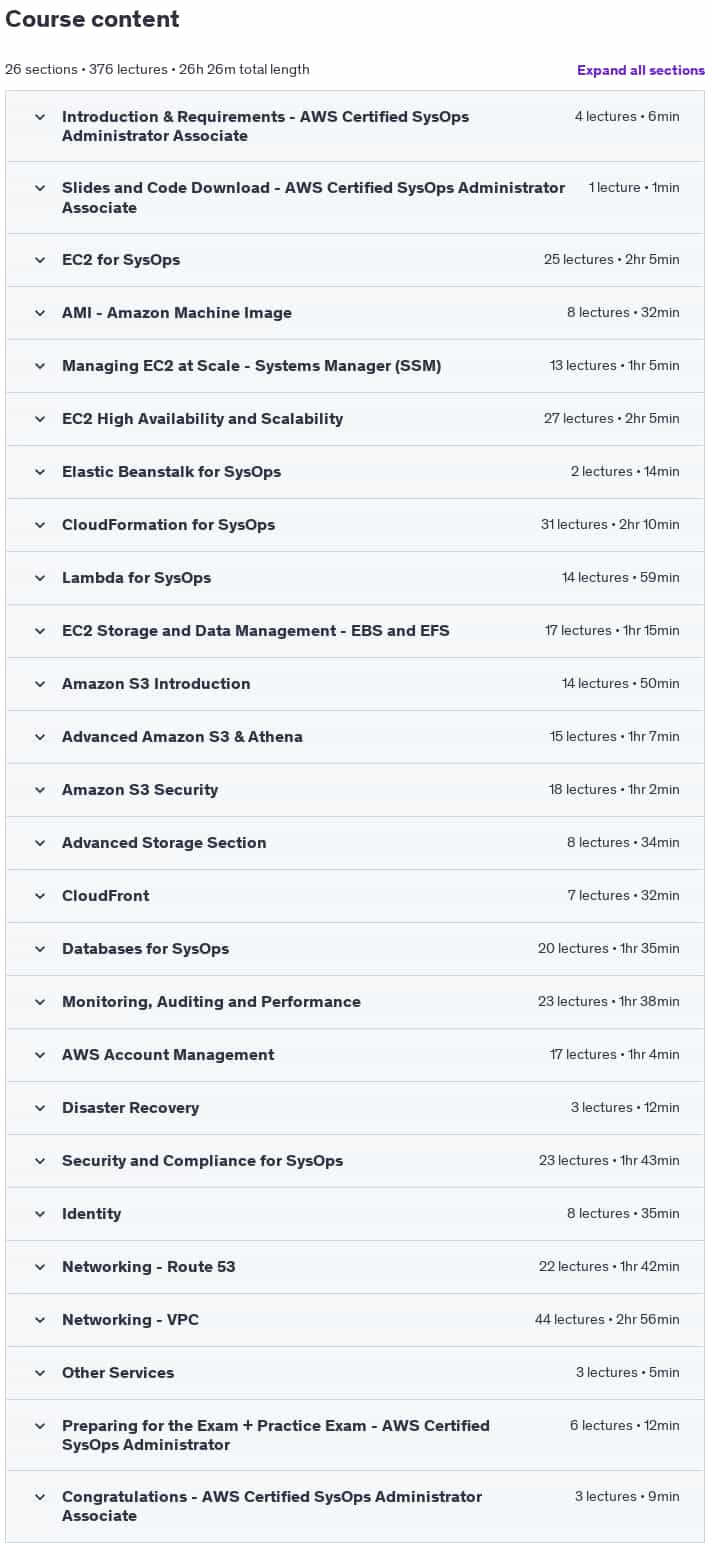This screenshot has height=1543, width=705.
Task: Expand Networking - Route 53 chevron
Action: click(40, 1267)
